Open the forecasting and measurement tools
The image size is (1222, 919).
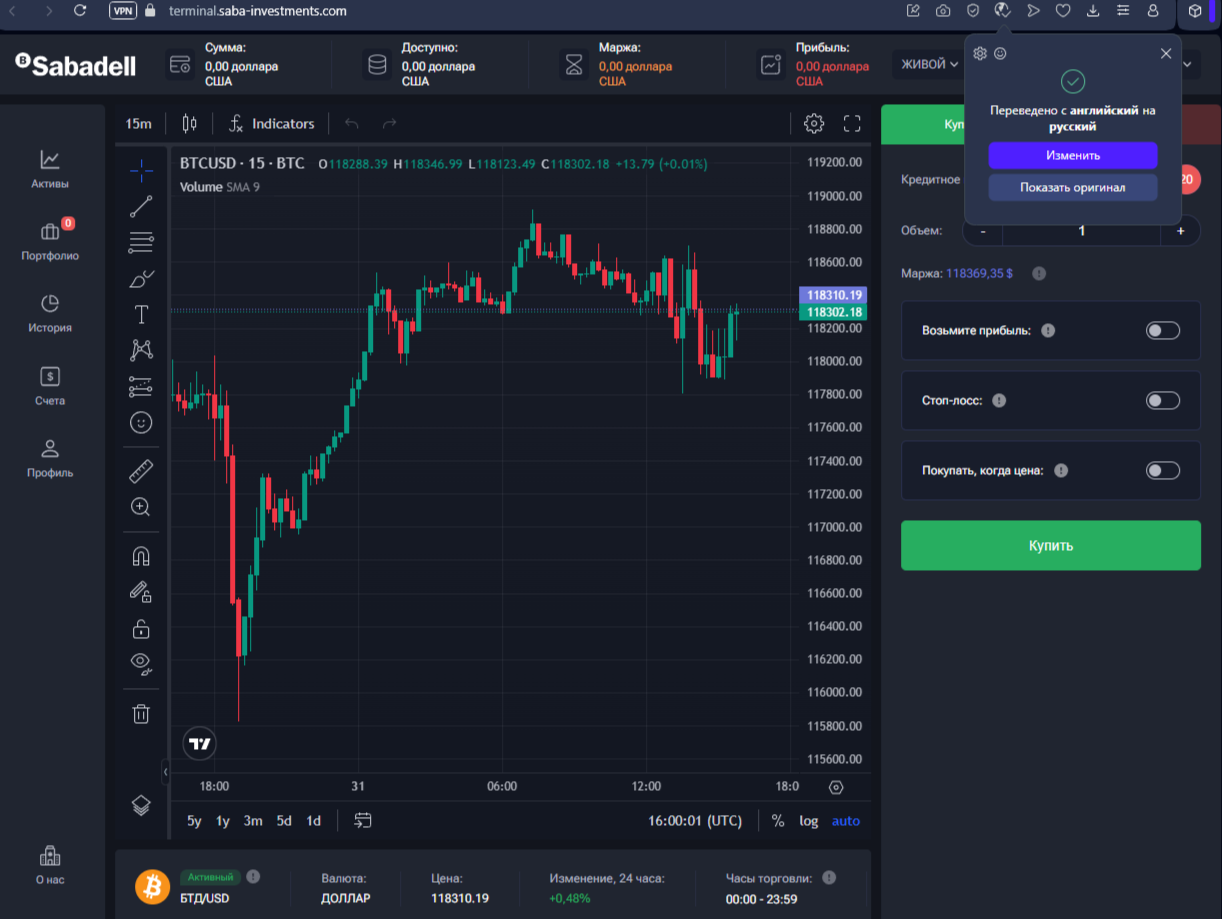[141, 386]
